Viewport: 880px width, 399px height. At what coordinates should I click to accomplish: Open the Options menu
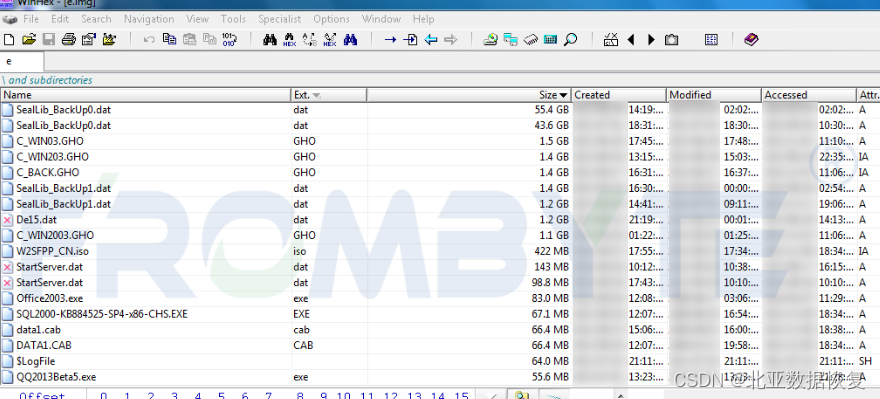pyautogui.click(x=331, y=19)
